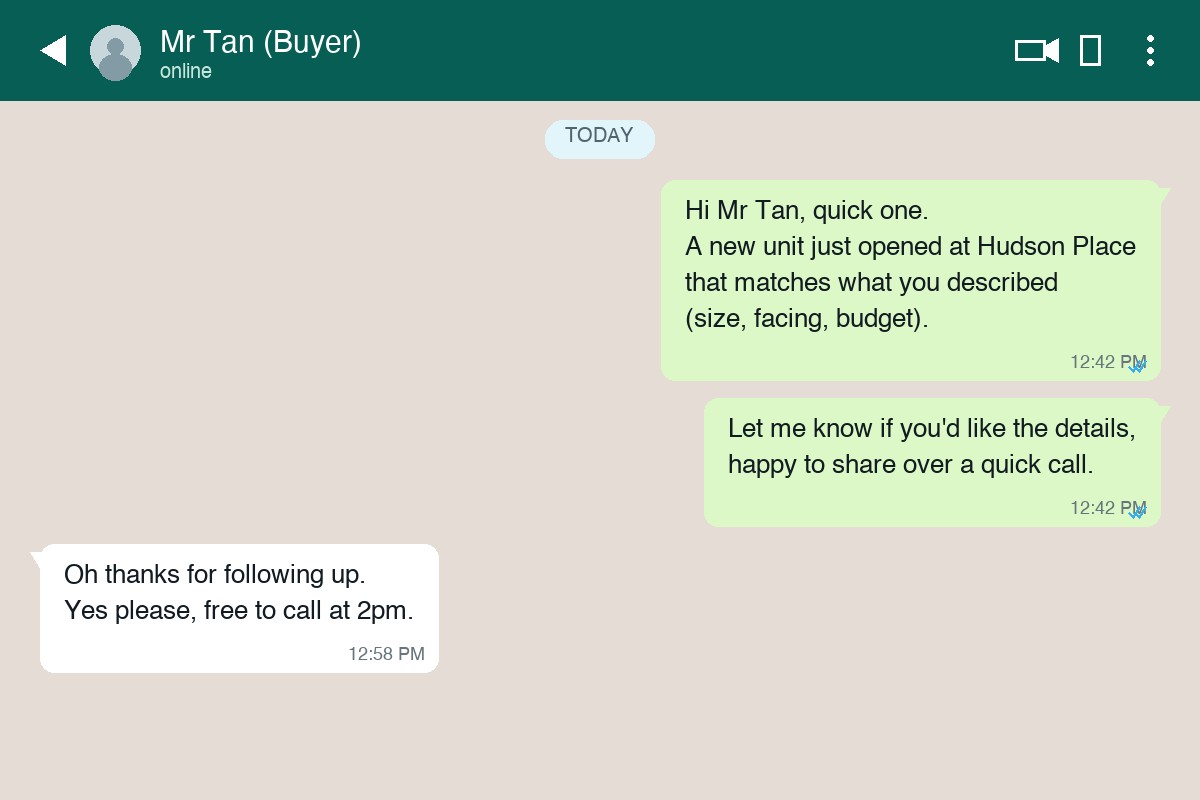1200x800 pixels.
Task: Click the blue double checkmark receipt
Action: [1138, 366]
